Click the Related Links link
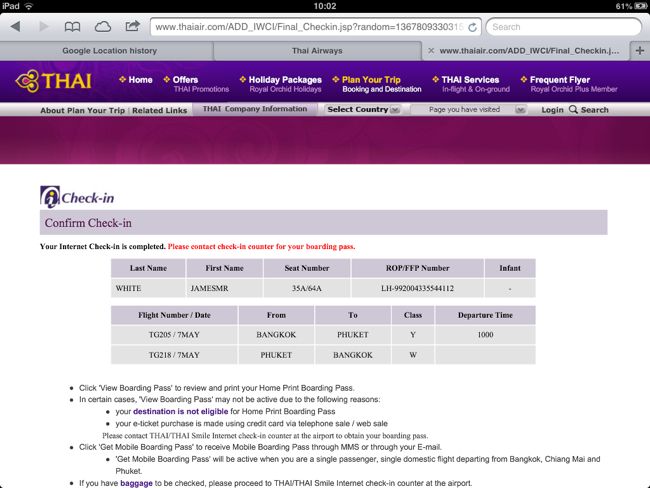 (x=160, y=110)
